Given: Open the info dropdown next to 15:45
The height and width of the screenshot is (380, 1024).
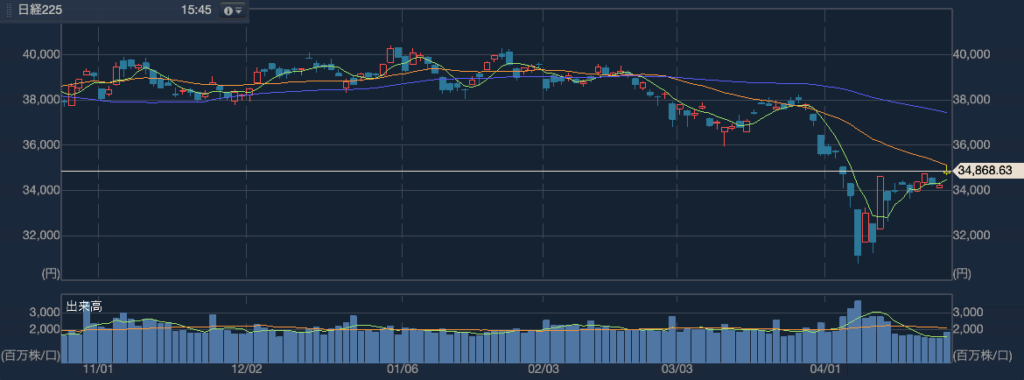Looking at the screenshot, I should (x=232, y=11).
